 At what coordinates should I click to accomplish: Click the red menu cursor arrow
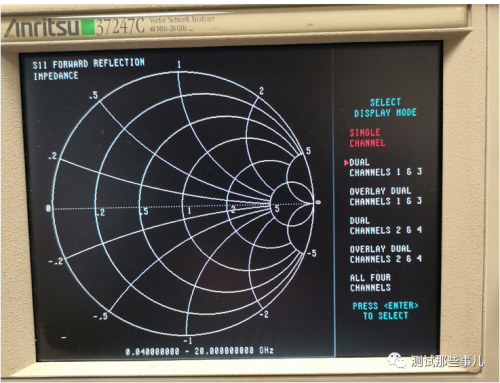346,163
